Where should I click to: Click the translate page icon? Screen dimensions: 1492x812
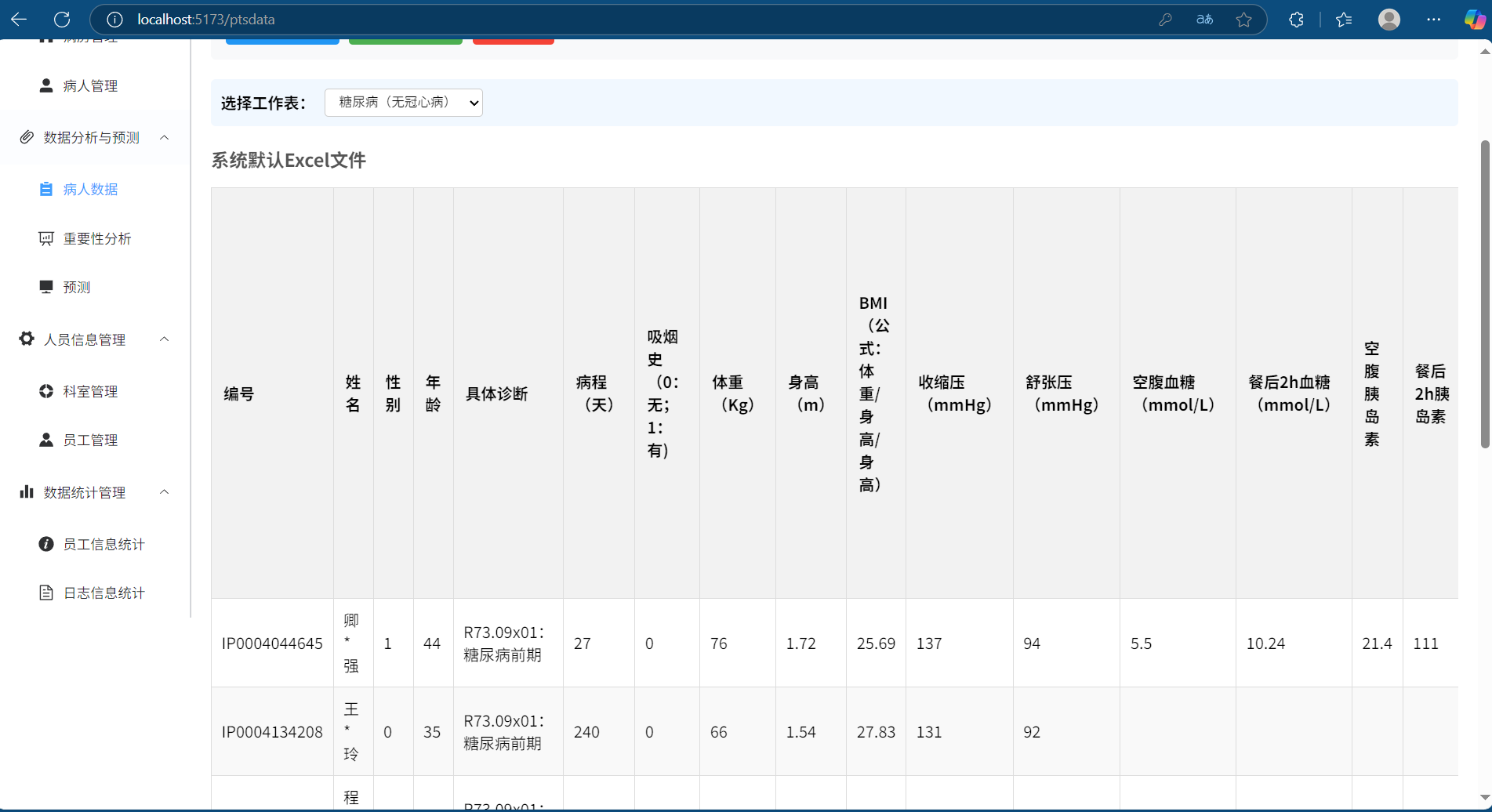pos(1204,20)
